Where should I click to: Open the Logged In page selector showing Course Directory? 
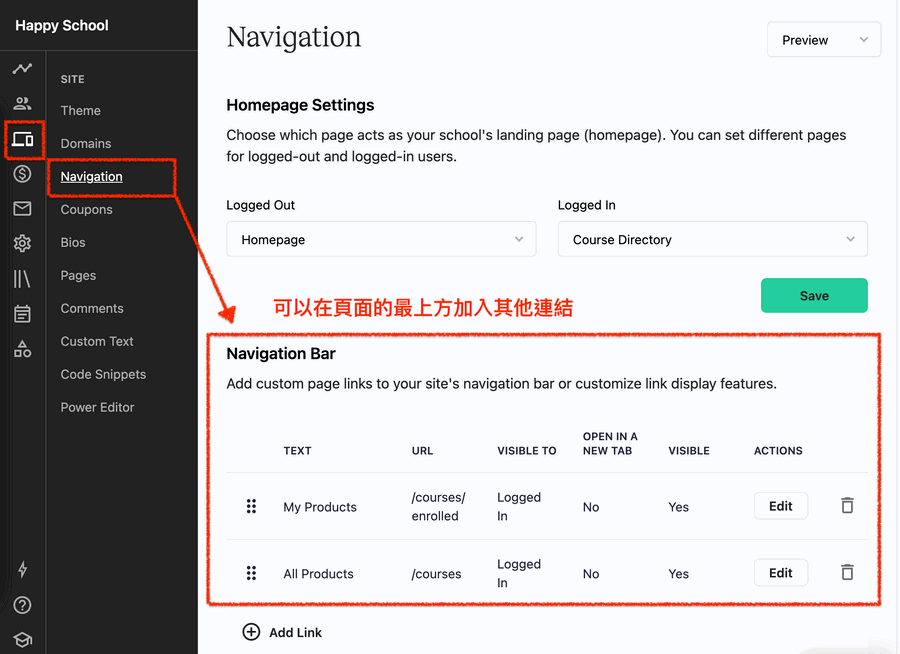pyautogui.click(x=712, y=239)
